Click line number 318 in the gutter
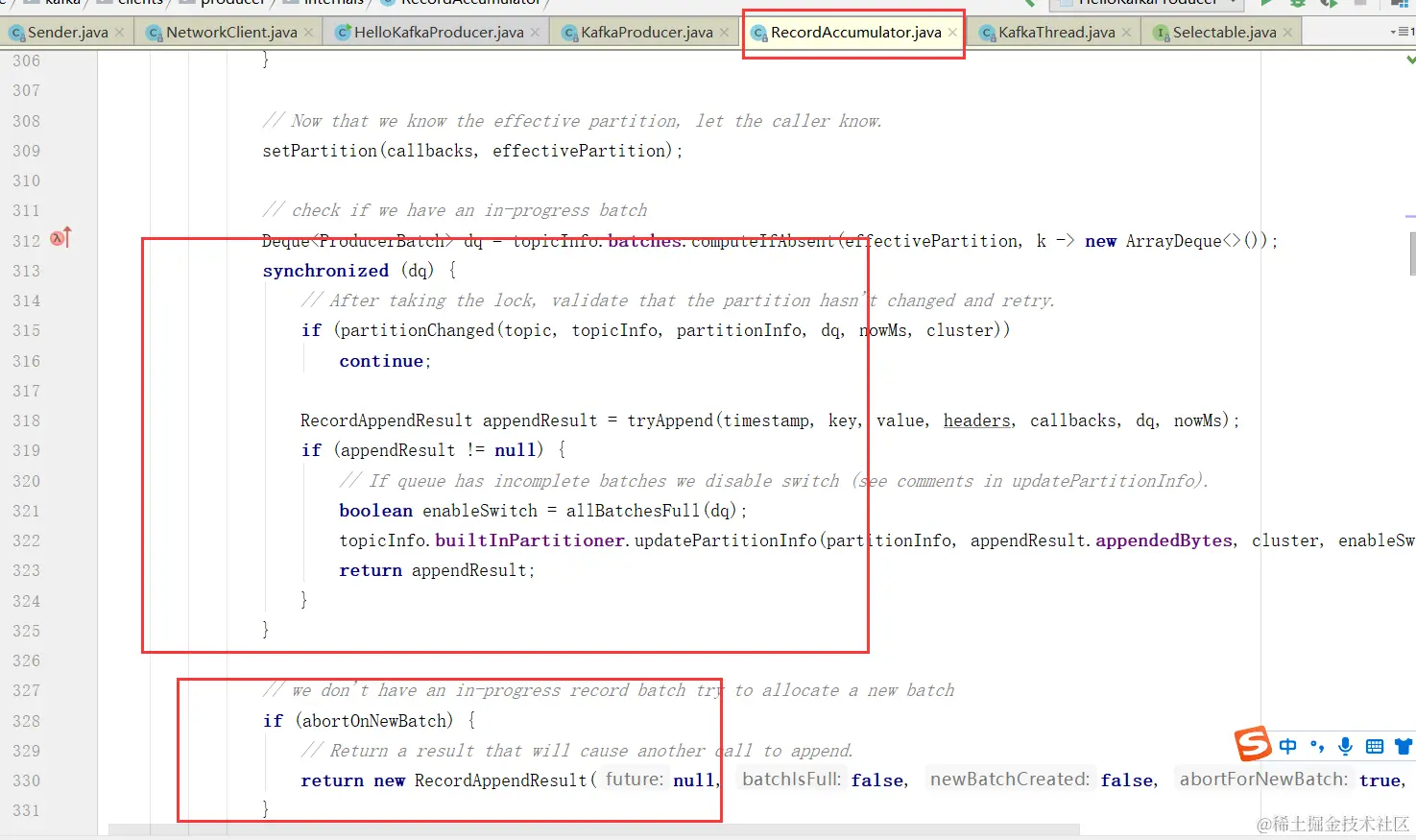Screen dimensions: 1416x840 click(x=27, y=420)
